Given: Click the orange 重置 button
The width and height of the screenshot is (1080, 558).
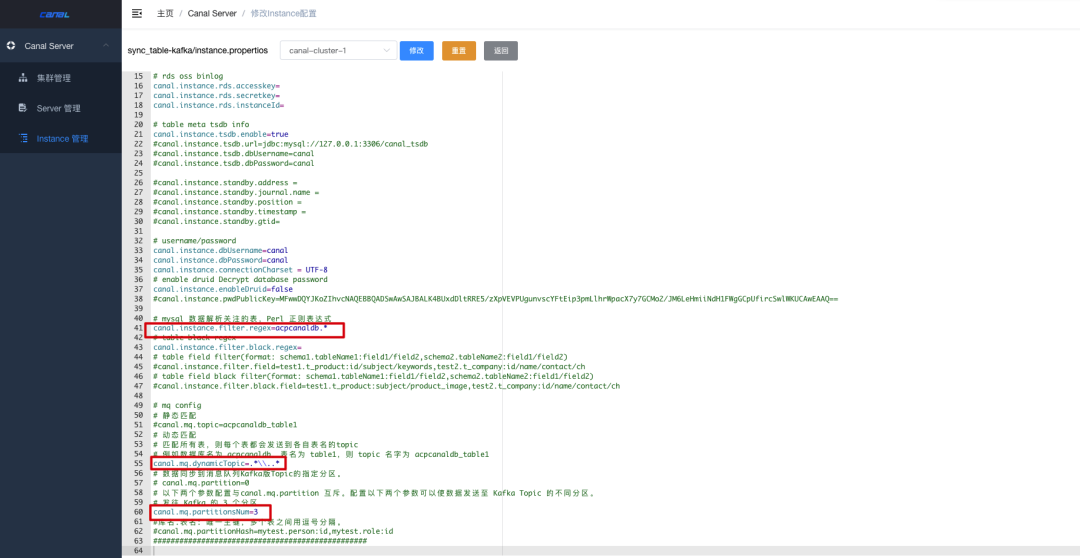Looking at the screenshot, I should coord(459,51).
